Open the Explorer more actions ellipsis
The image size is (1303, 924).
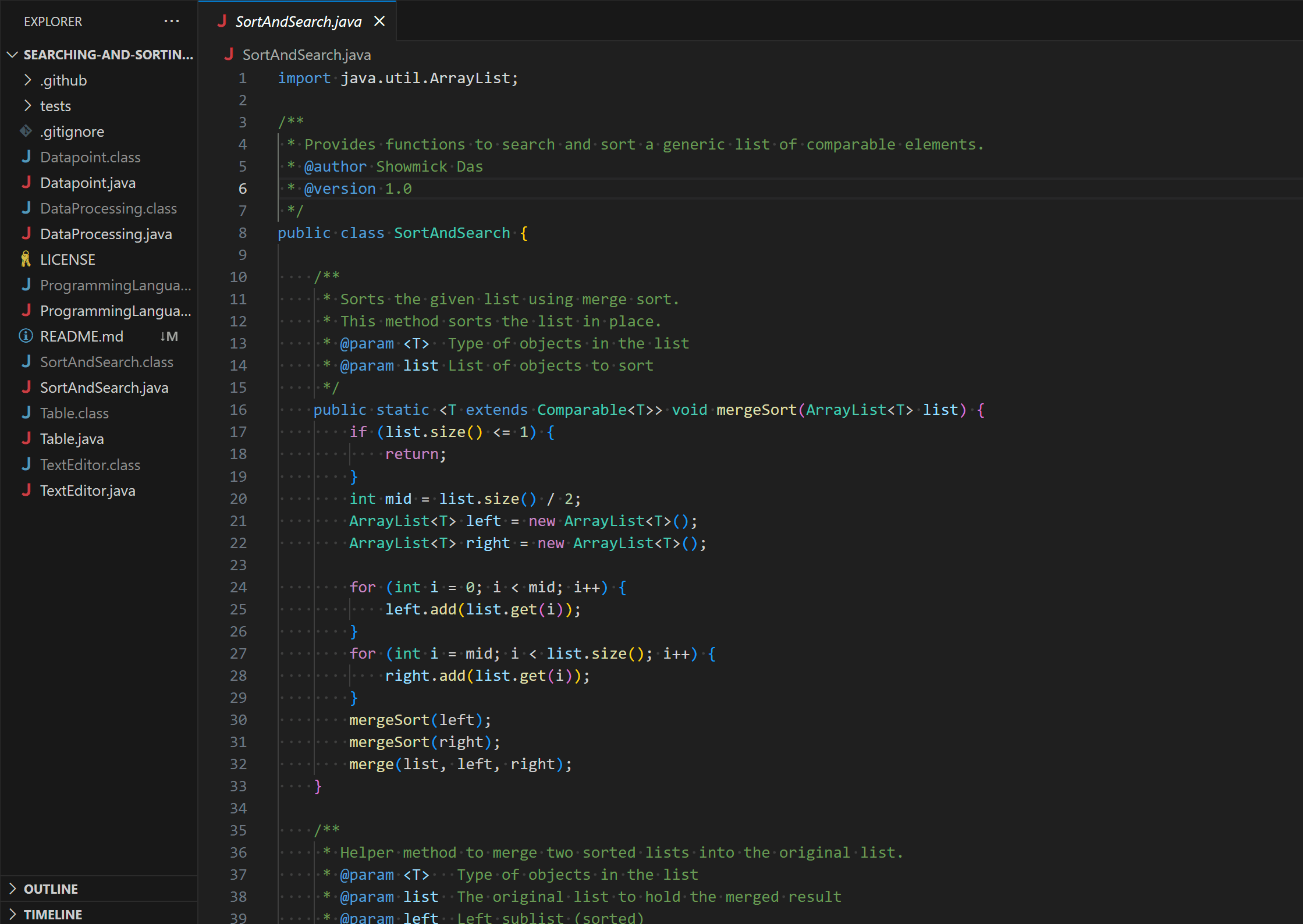[172, 22]
